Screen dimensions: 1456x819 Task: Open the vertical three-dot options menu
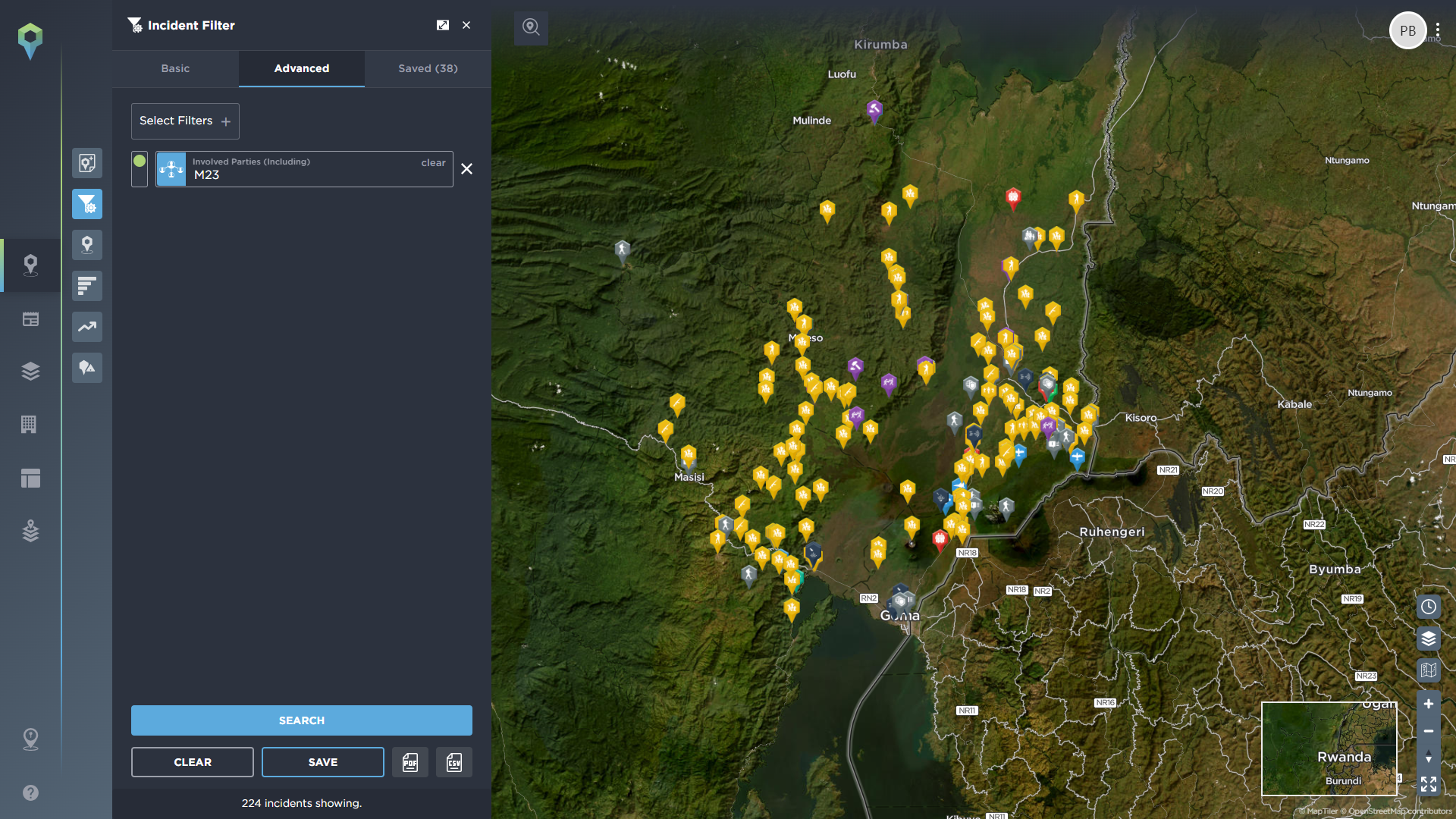pos(1438,30)
